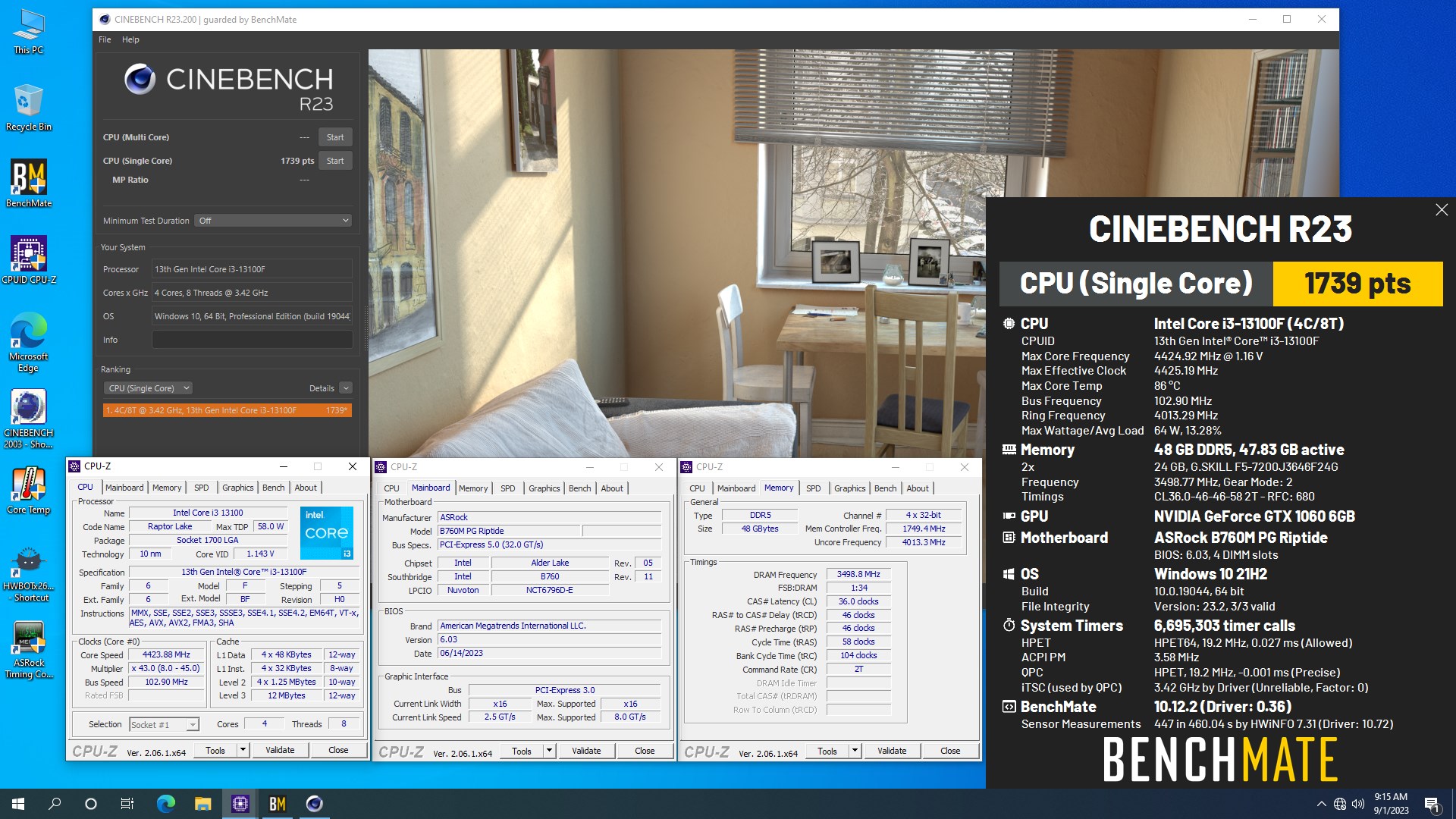Open Core Temp desktop icon
Screen dimensions: 1456x819
(x=29, y=490)
